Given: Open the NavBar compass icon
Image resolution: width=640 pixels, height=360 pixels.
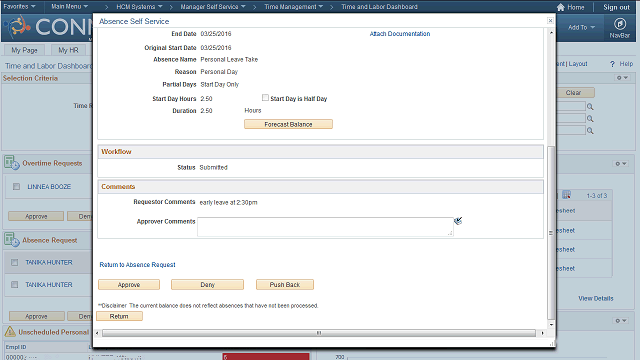Looking at the screenshot, I should click(620, 24).
